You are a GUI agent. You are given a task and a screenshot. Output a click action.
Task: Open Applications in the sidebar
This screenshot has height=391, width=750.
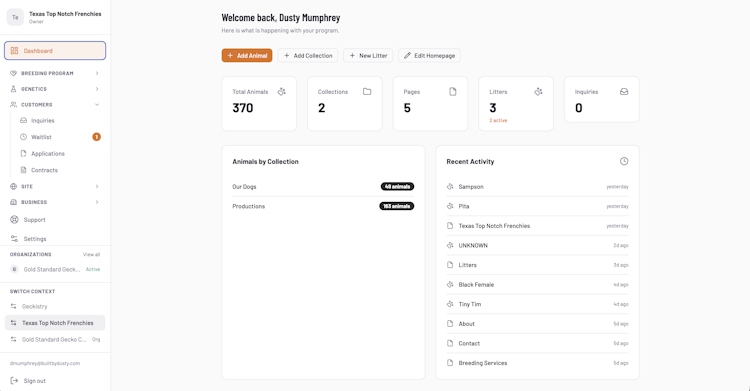(x=60, y=154)
